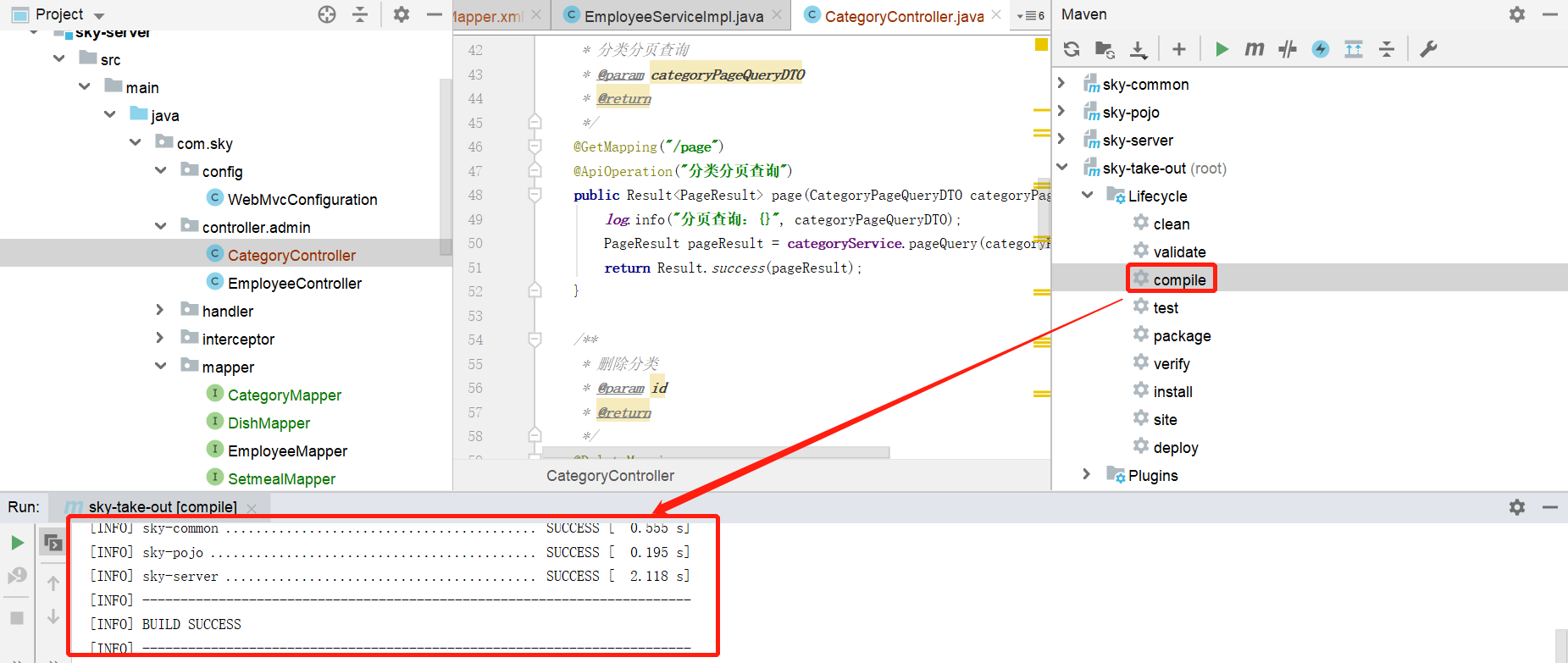
Task: Open Maven settings wrench icon
Action: [x=1428, y=49]
